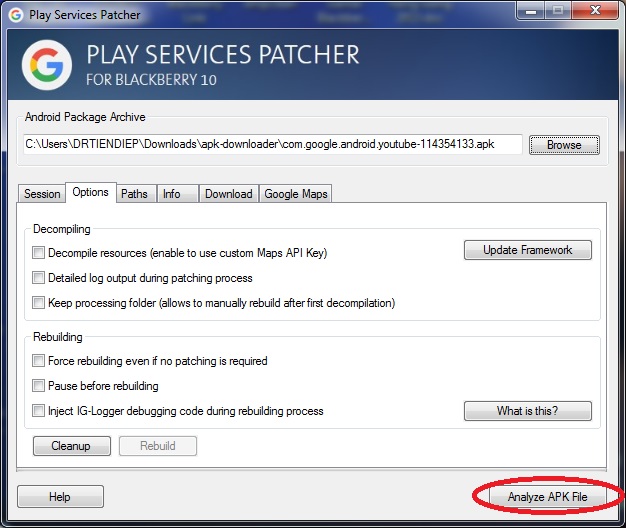The image size is (626, 528).
Task: Click the Cleanup button
Action: click(x=71, y=446)
